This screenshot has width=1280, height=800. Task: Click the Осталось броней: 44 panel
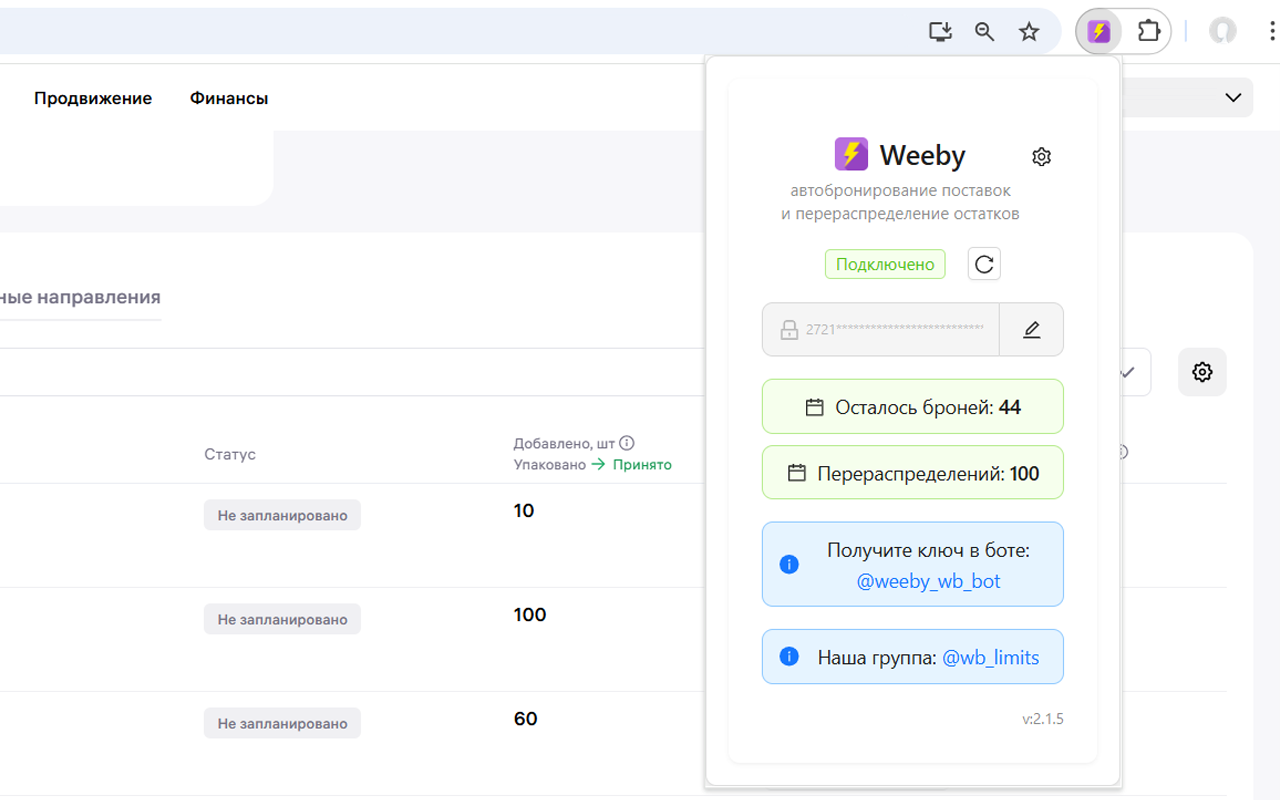point(913,407)
